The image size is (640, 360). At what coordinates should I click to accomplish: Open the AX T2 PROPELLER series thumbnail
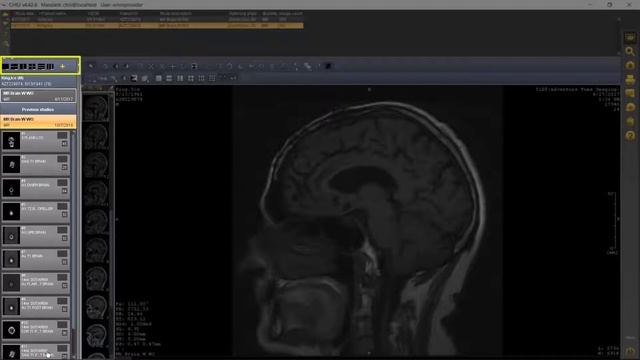11,212
